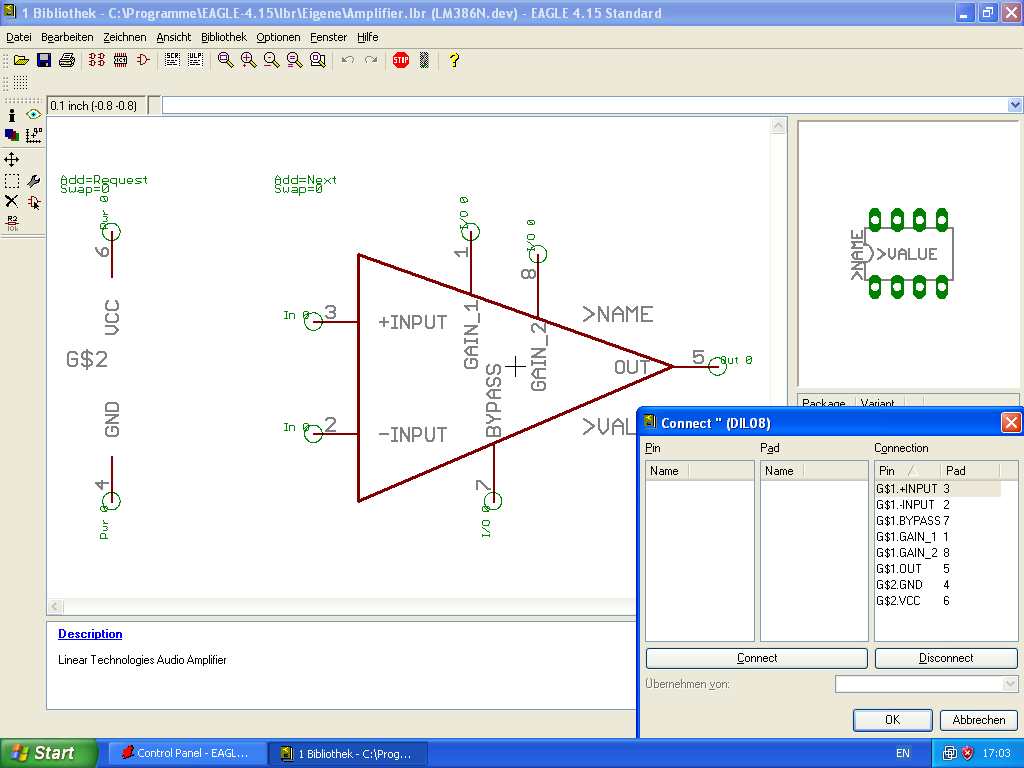Select connection row G$1.-INPUT

[938, 505]
